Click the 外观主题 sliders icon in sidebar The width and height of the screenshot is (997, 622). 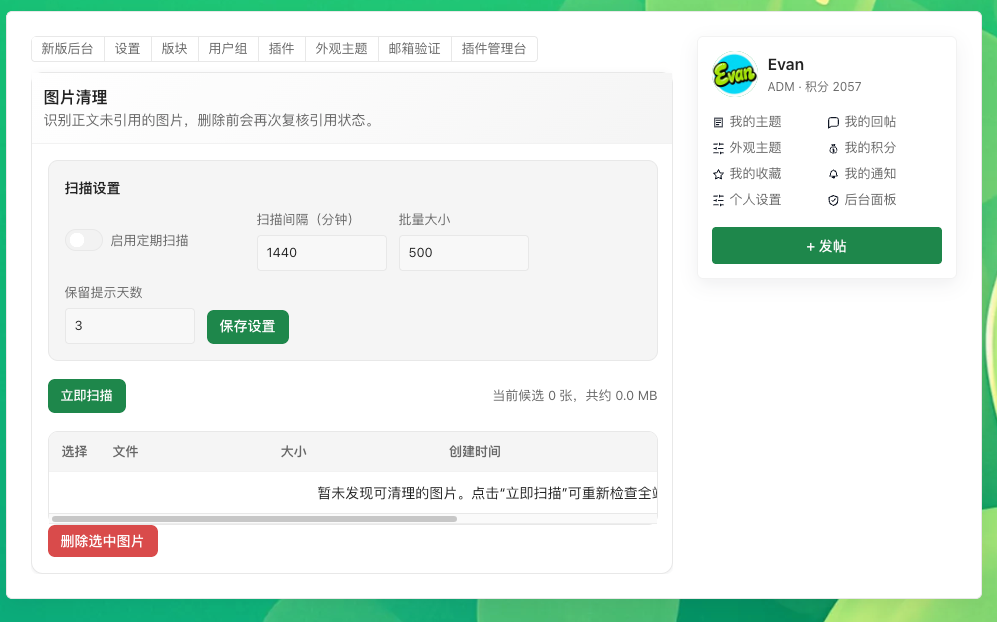coord(719,148)
